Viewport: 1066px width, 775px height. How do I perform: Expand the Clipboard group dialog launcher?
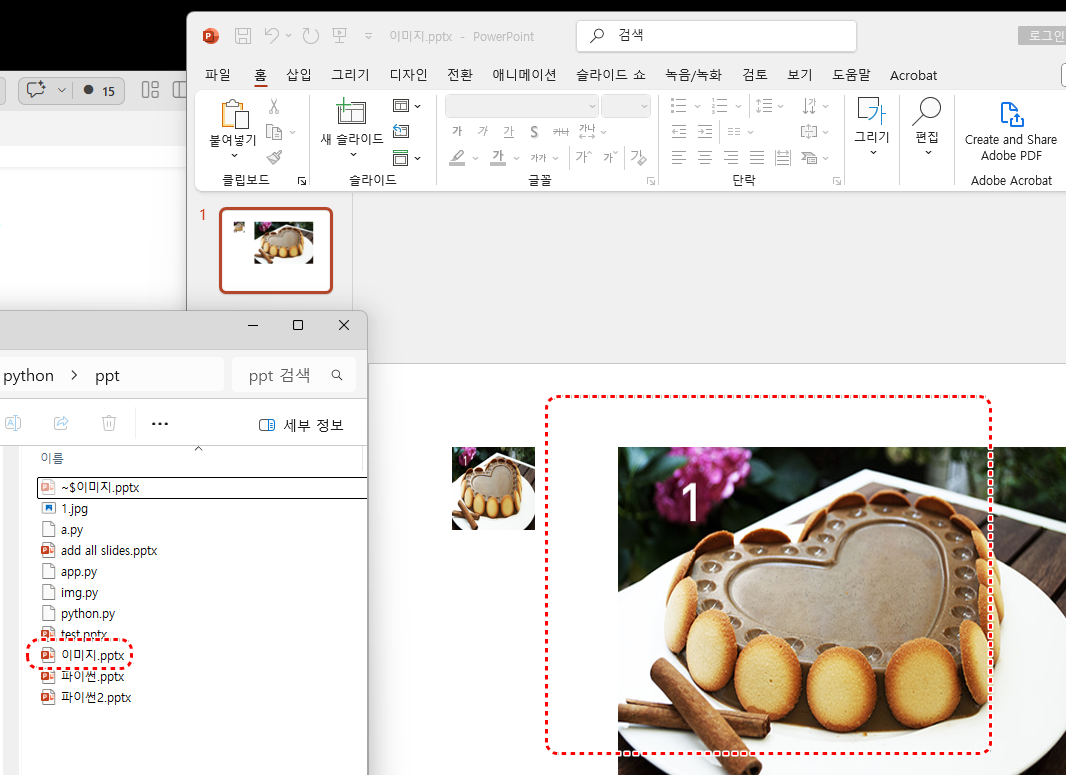301,181
